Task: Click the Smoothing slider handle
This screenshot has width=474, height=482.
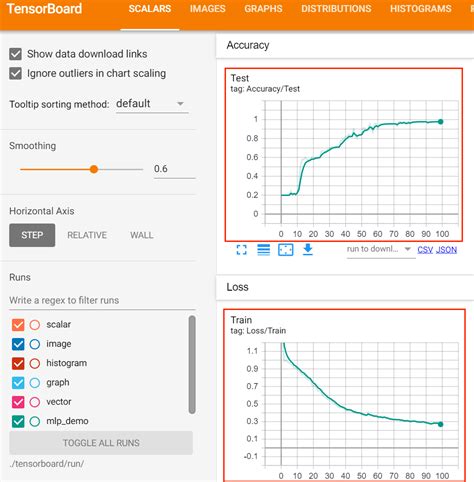Action: pyautogui.click(x=94, y=169)
